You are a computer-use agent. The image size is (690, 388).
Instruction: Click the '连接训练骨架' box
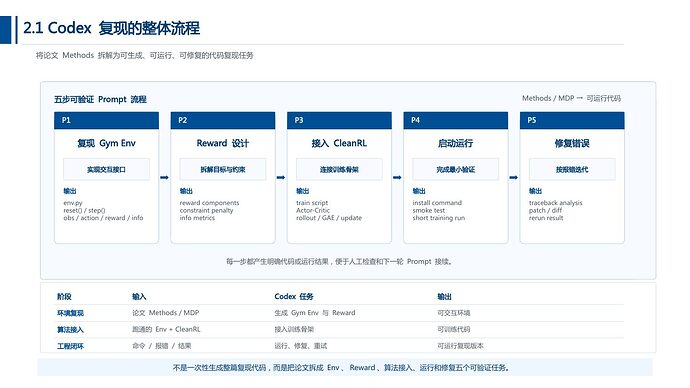(339, 169)
